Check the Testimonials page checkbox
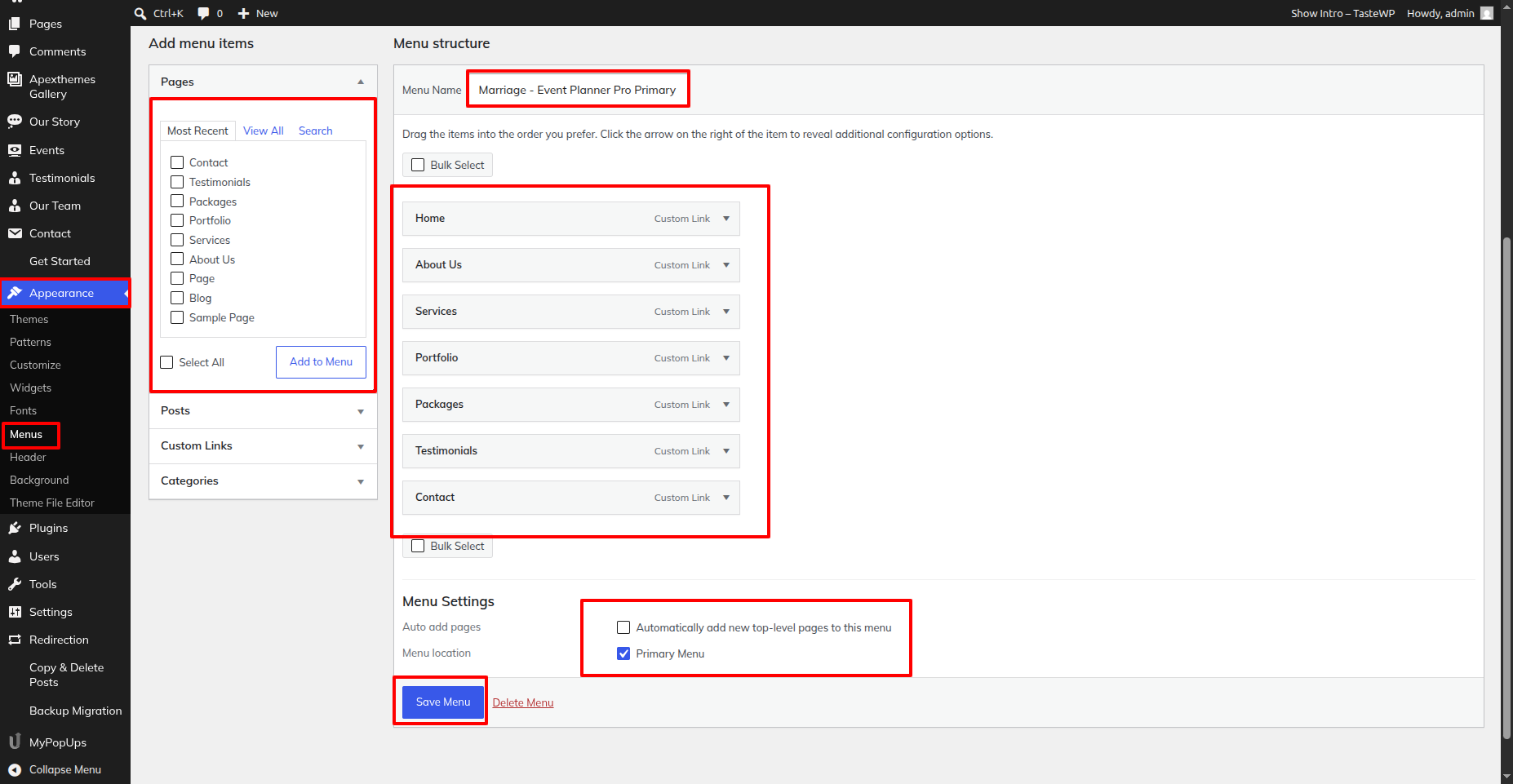 [x=177, y=182]
